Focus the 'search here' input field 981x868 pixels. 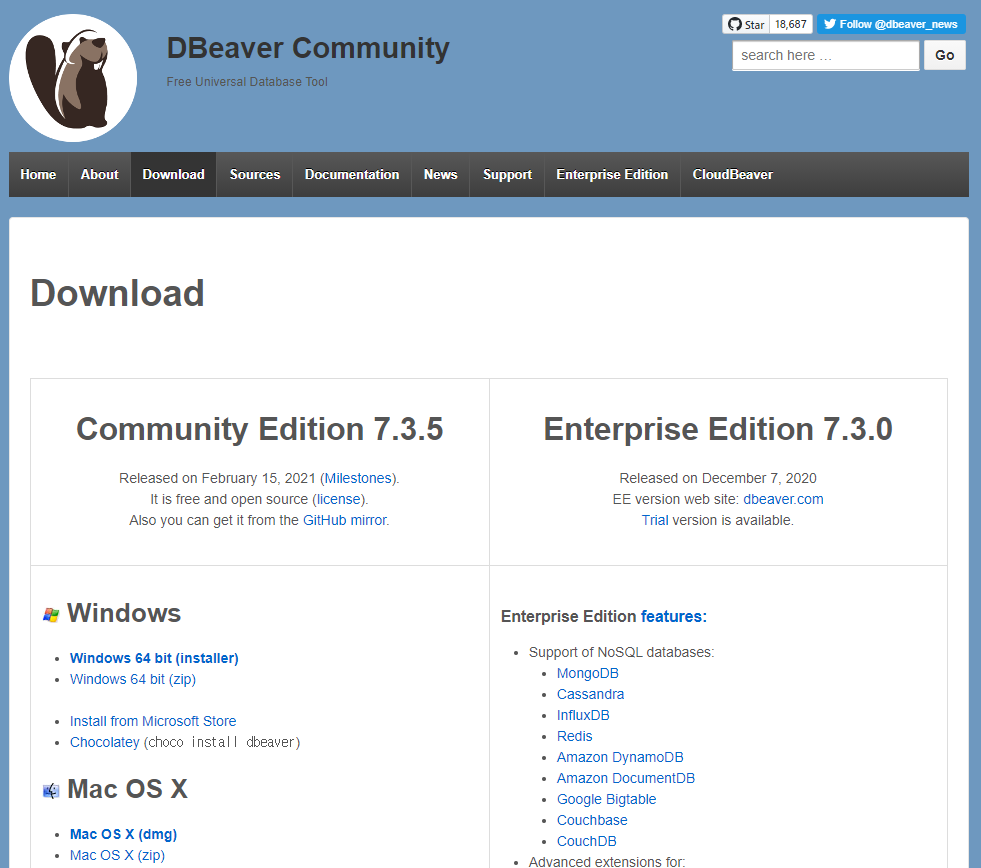(x=826, y=56)
